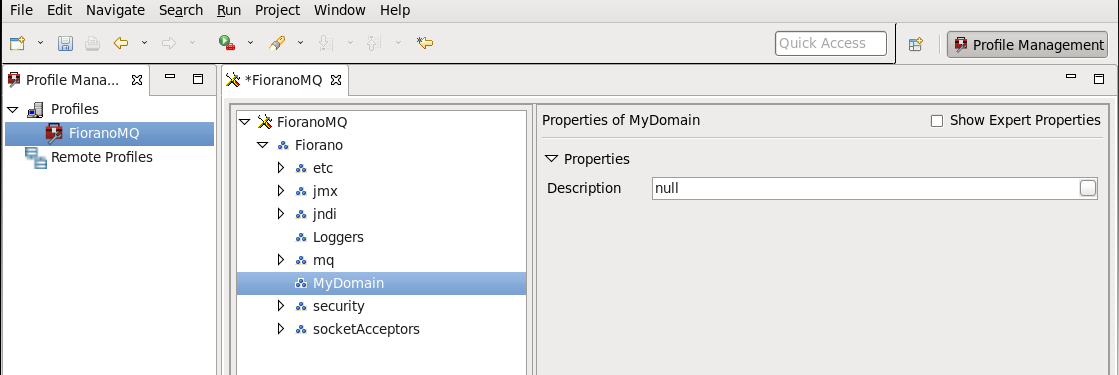This screenshot has height=375, width=1119.
Task: Select the FioranoMQ profile icon in Profiles
Action: (x=55, y=134)
